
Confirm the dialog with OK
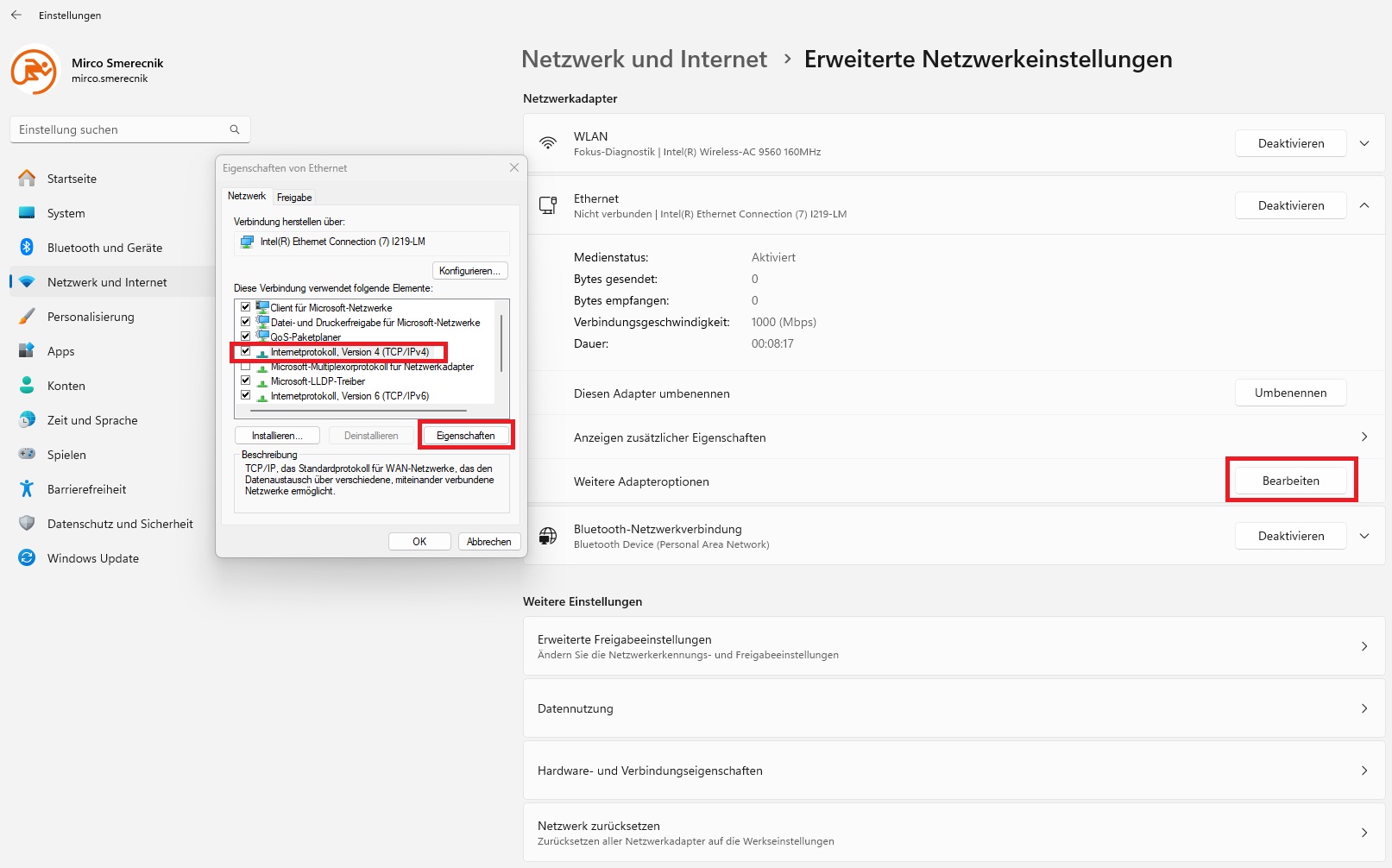coord(419,542)
